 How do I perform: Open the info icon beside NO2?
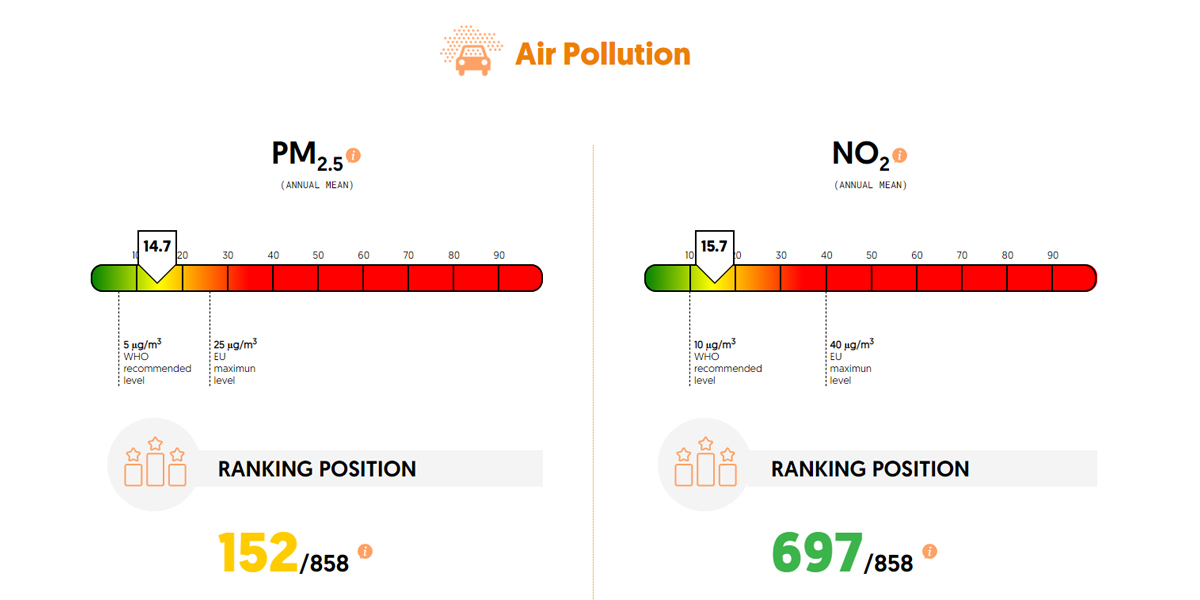900,155
